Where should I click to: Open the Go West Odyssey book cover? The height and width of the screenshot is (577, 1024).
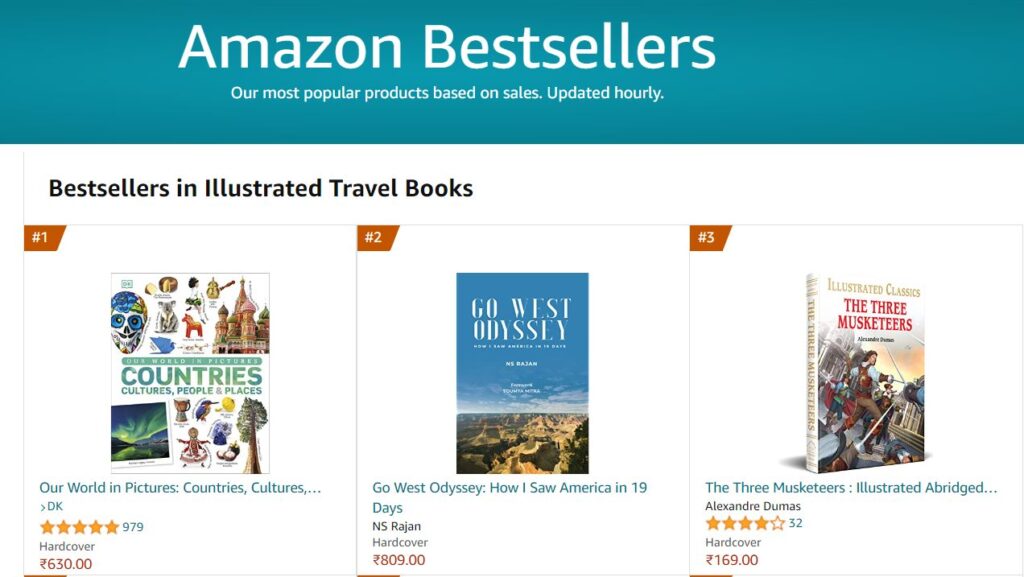pyautogui.click(x=522, y=372)
